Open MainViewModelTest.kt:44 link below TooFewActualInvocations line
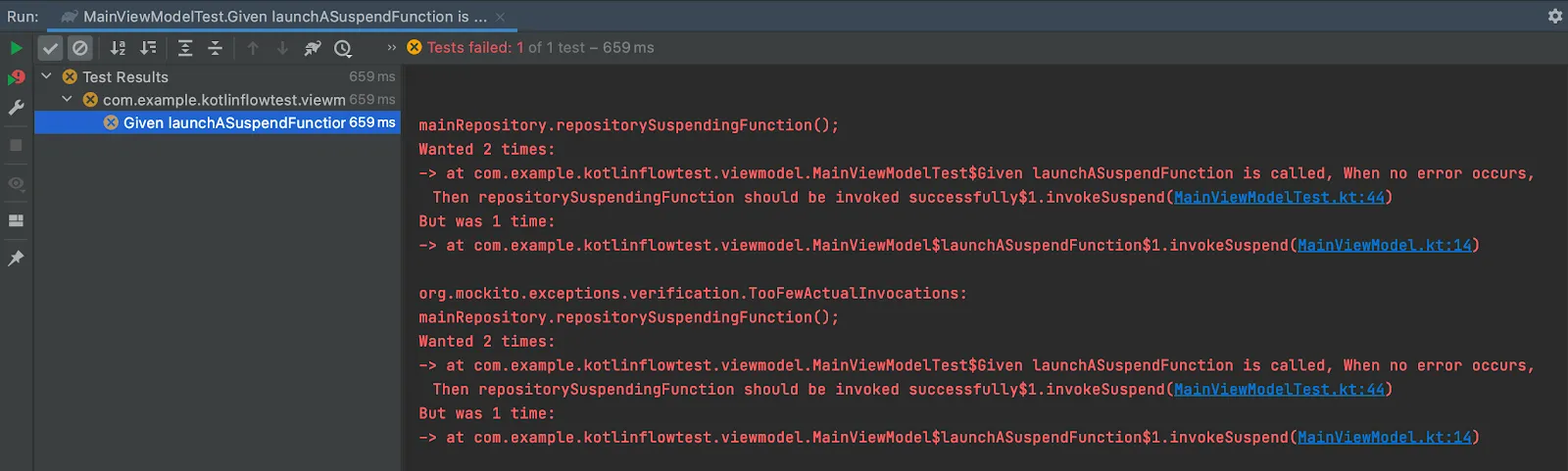This screenshot has width=1568, height=471. (x=1279, y=389)
